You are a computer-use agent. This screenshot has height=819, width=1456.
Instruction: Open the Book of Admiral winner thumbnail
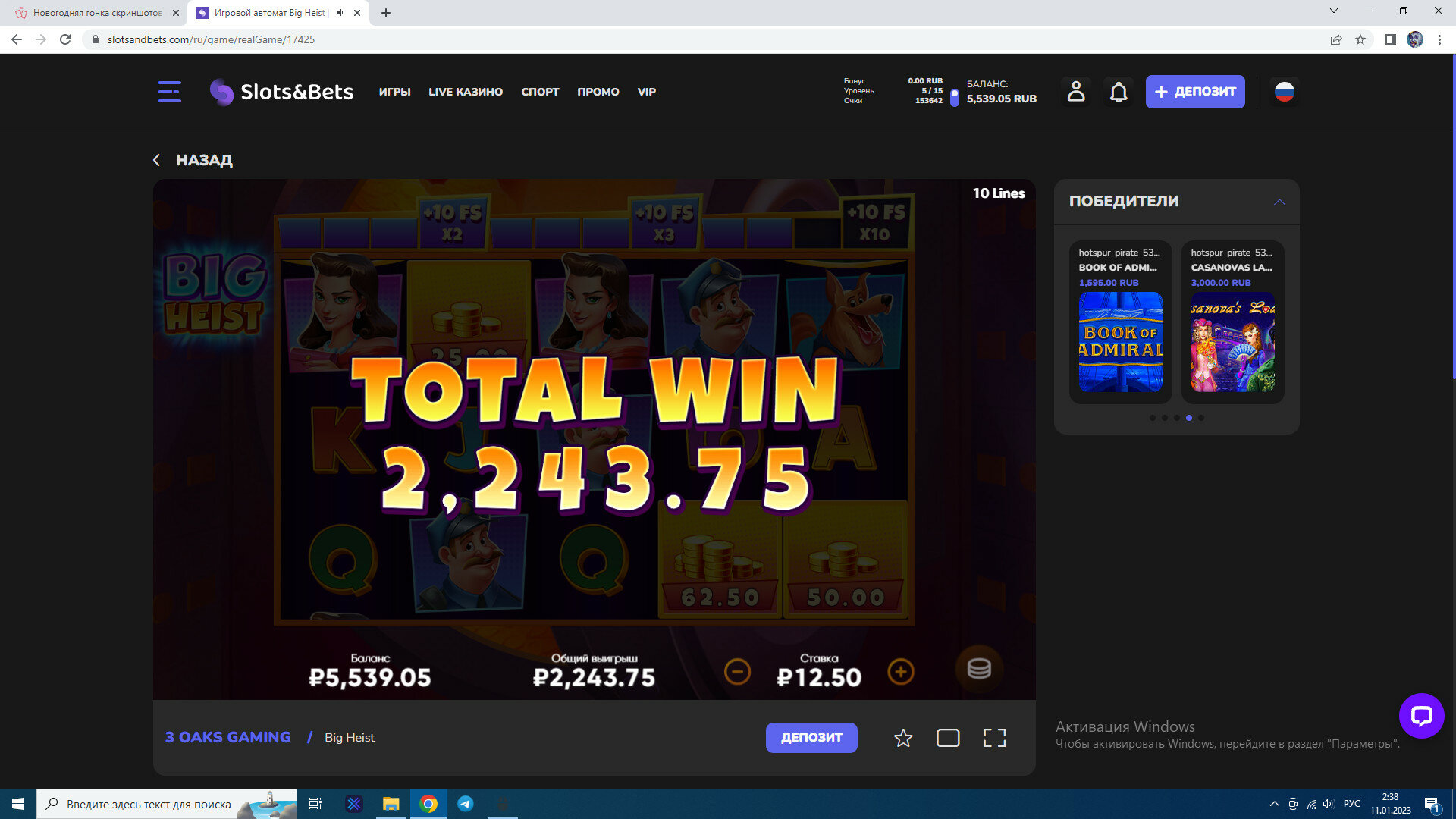(1120, 342)
